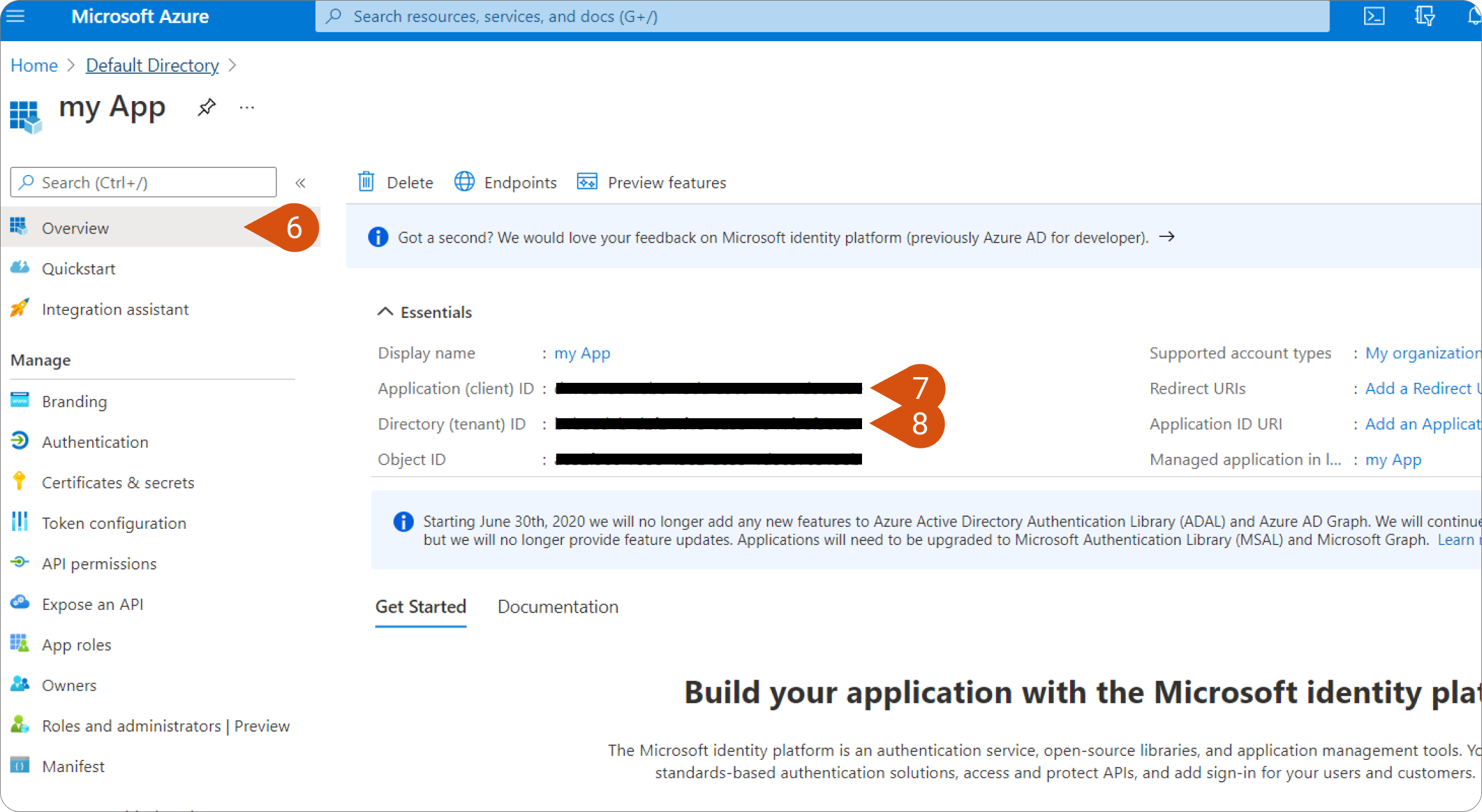The width and height of the screenshot is (1482, 812).
Task: Open the Learn more link in ADAL notice
Action: [1460, 540]
